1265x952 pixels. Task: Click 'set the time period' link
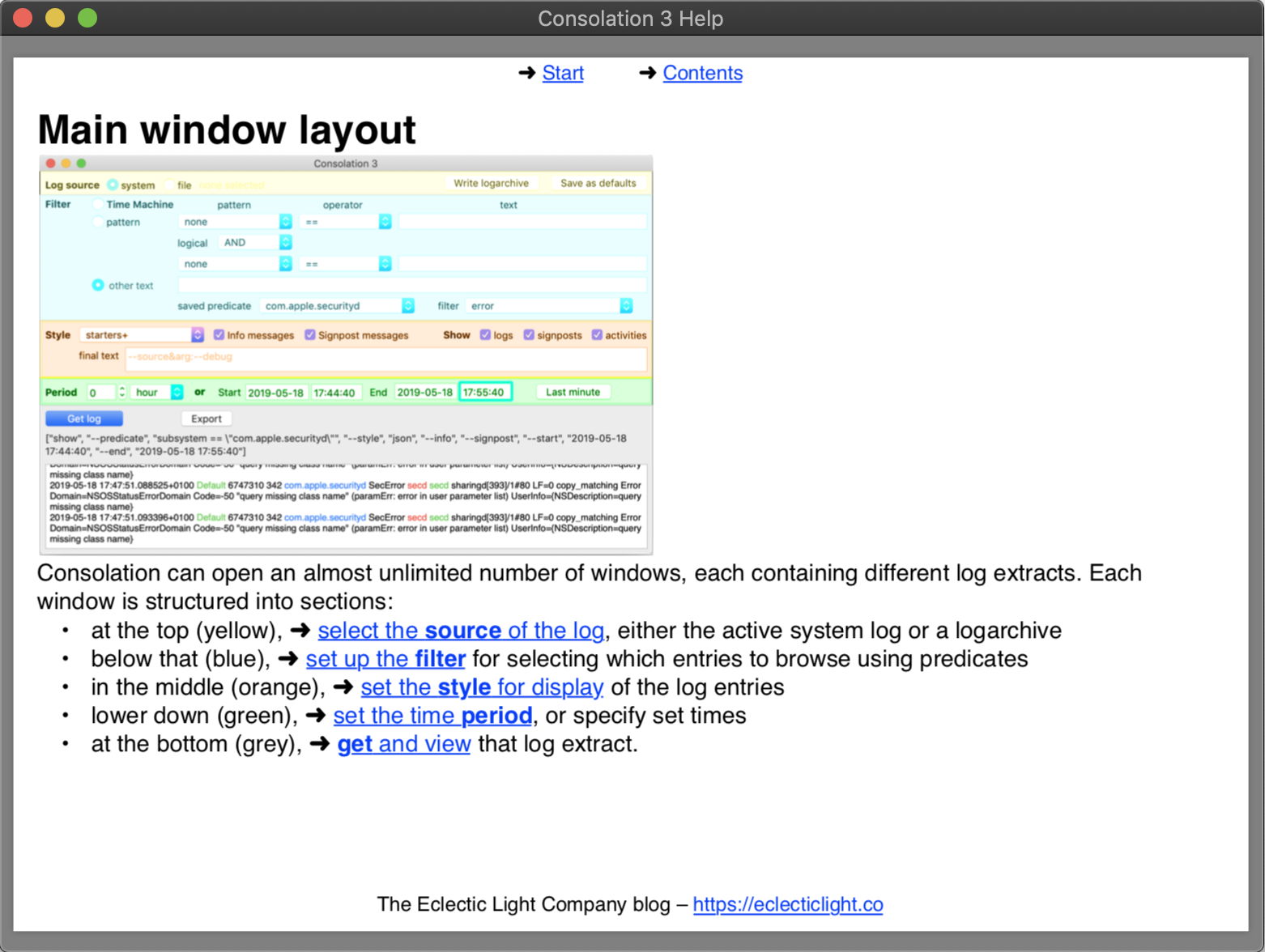coord(432,715)
